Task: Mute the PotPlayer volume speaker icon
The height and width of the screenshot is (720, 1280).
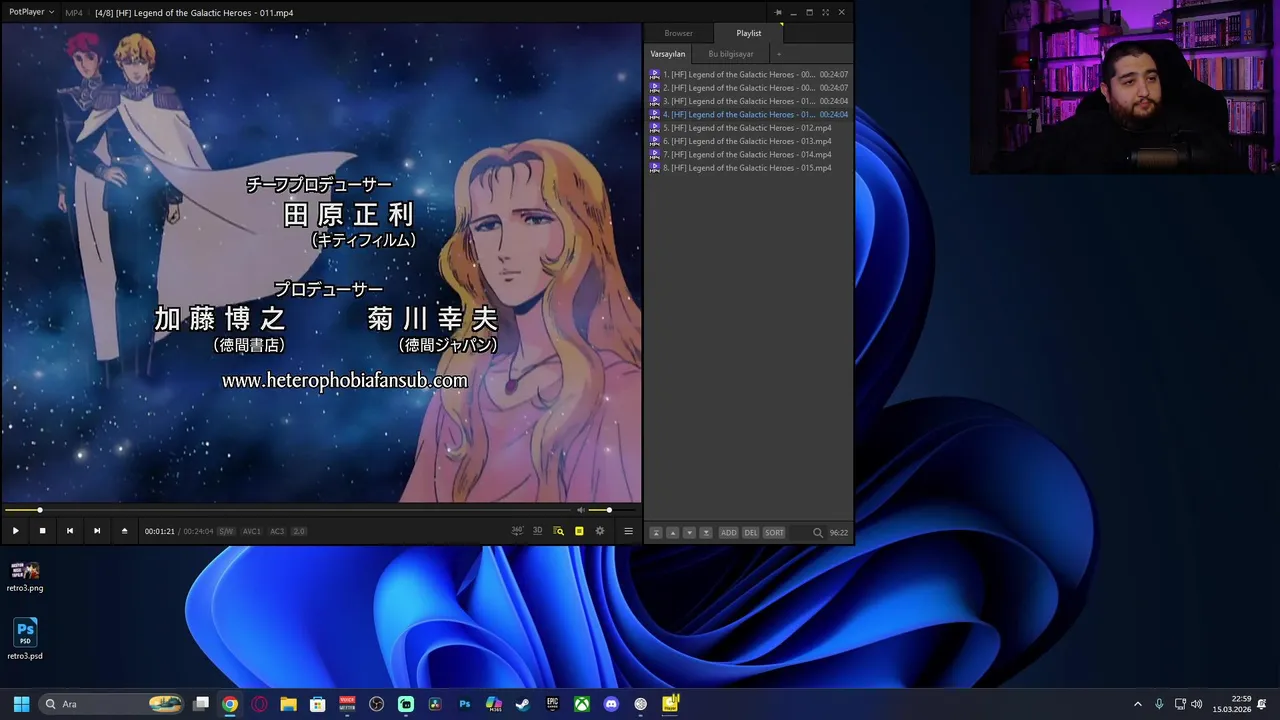Action: click(x=580, y=510)
